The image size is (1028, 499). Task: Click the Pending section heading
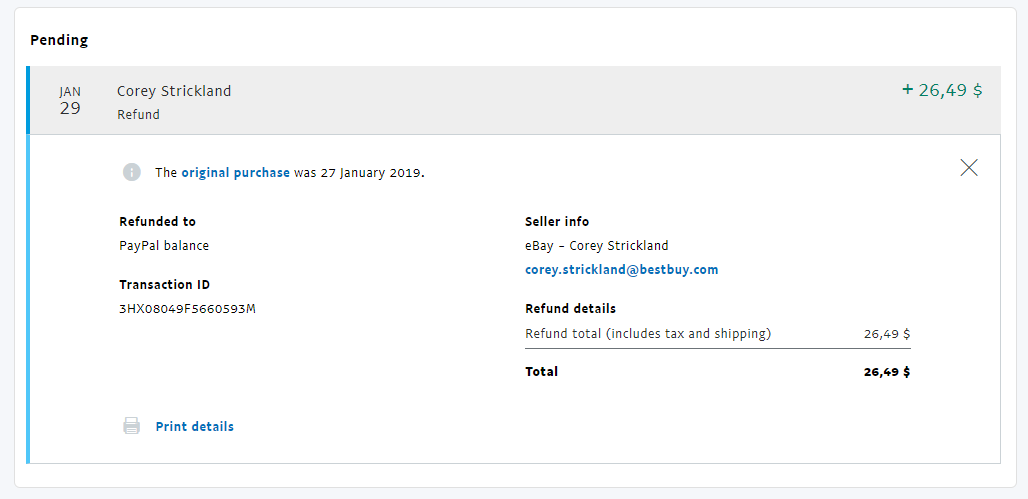click(x=59, y=40)
